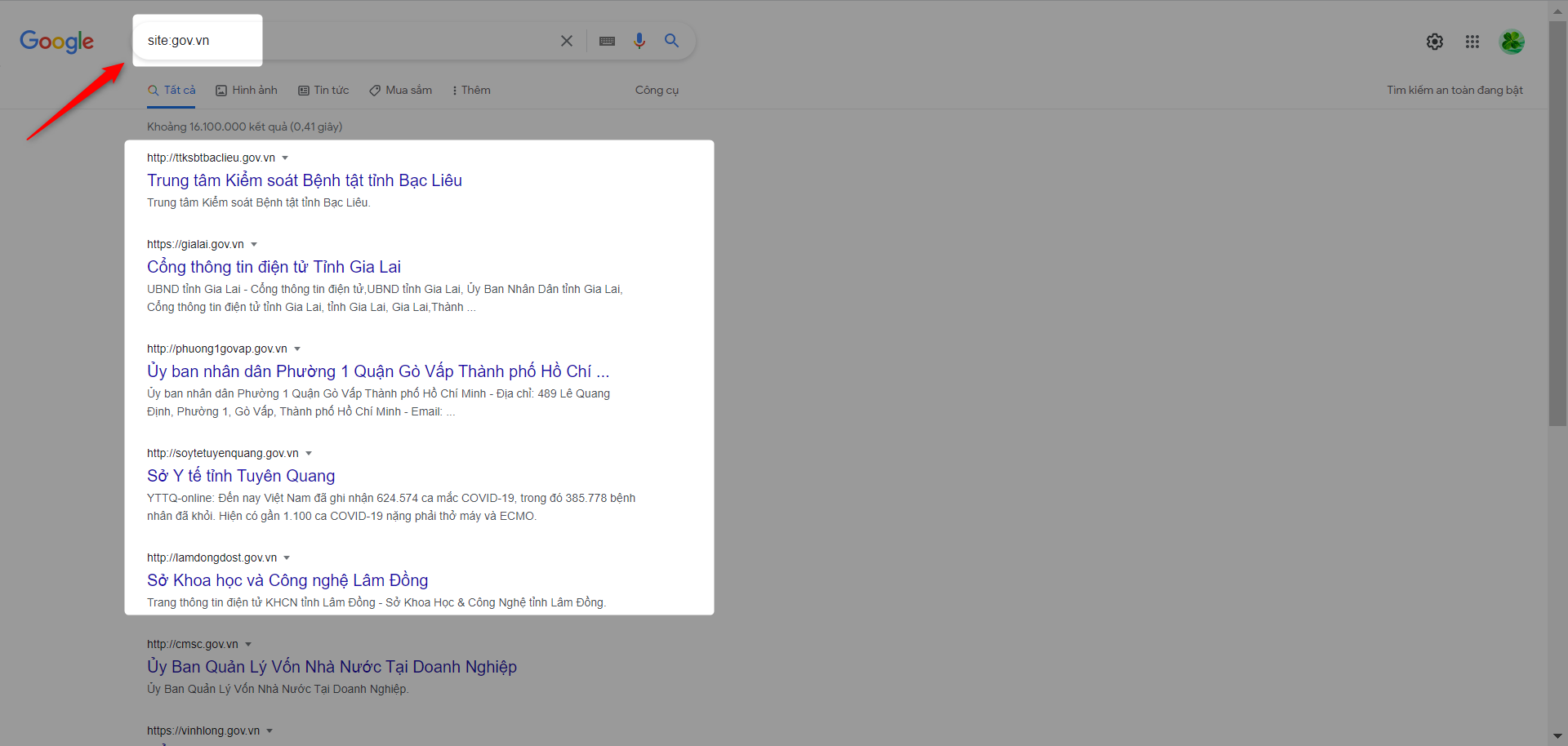Expand the arrow next to lamdongdost.gov.vn
This screenshot has height=746, width=1568.
click(287, 557)
